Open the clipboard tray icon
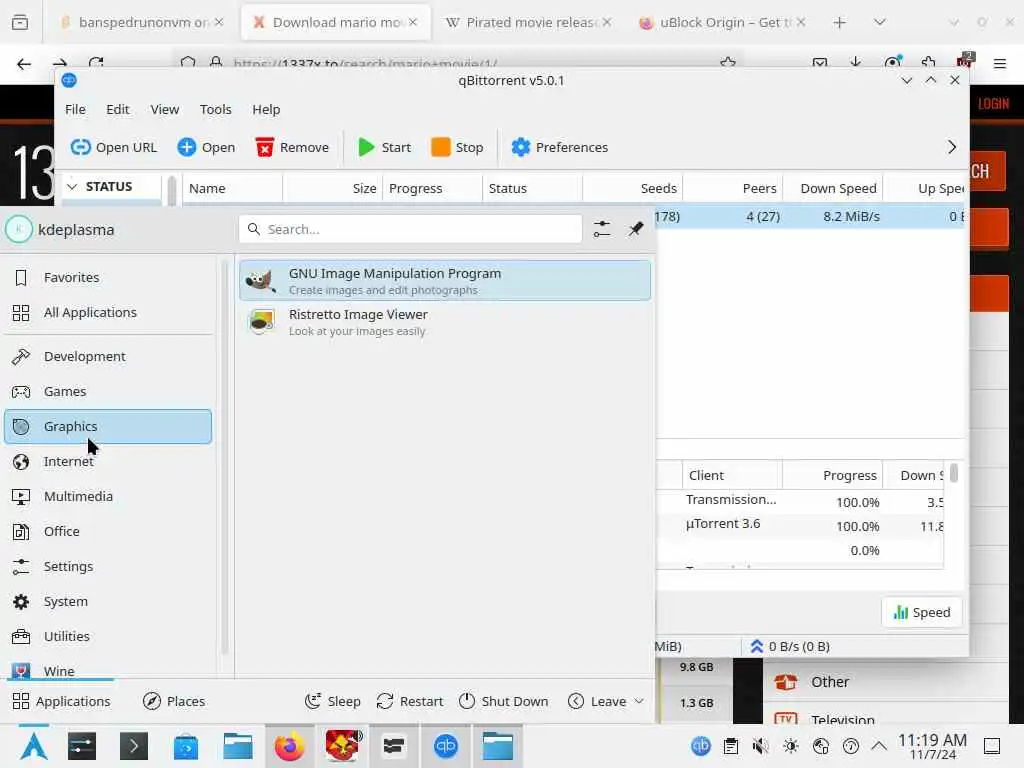Screen dimensions: 1024x768 (x=731, y=746)
